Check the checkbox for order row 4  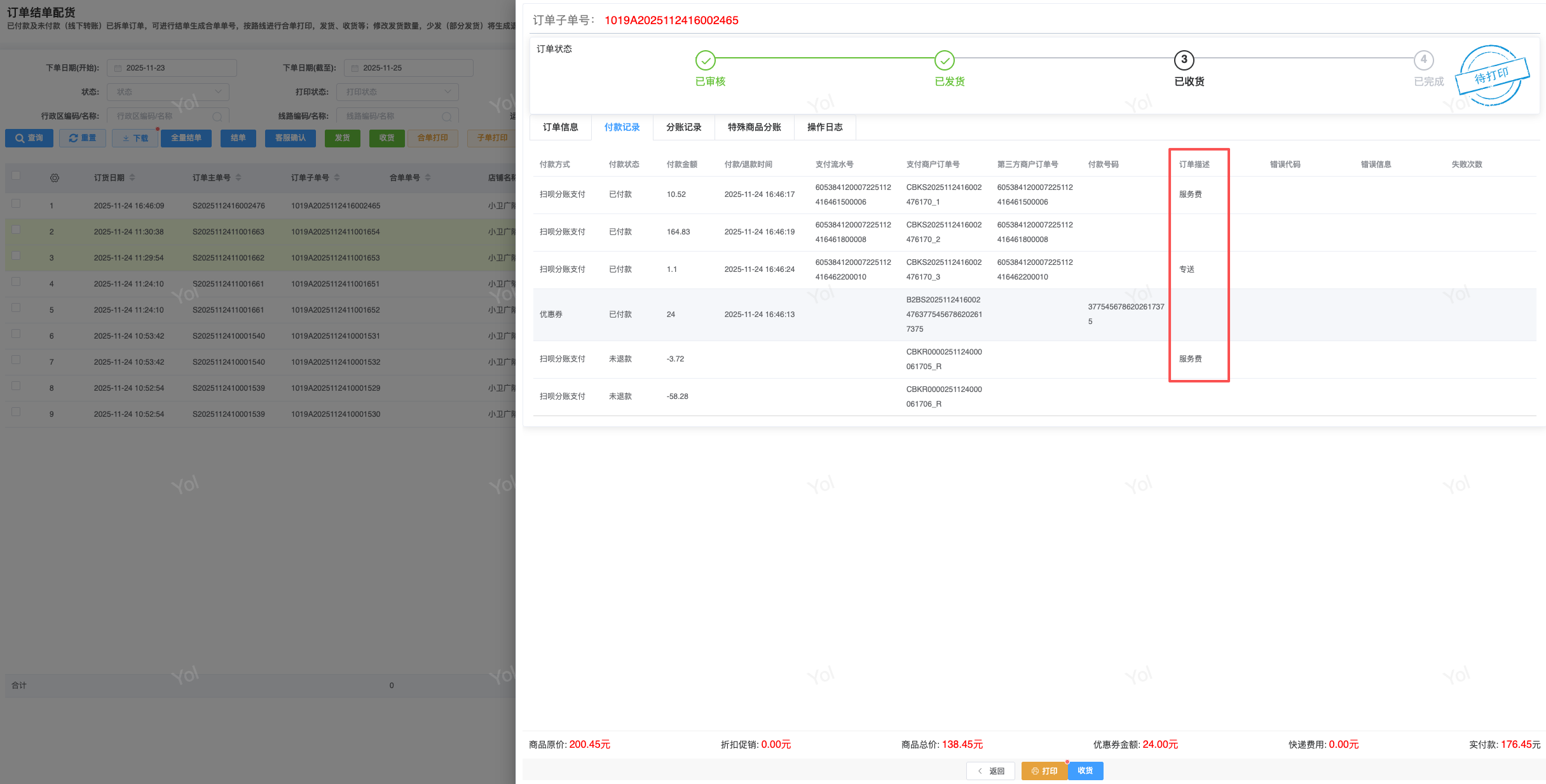coord(16,282)
